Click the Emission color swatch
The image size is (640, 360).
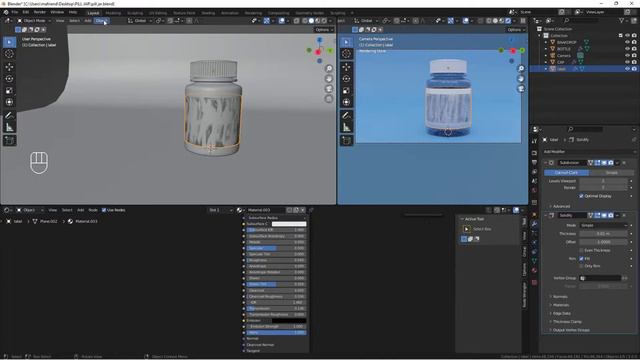pos(289,320)
